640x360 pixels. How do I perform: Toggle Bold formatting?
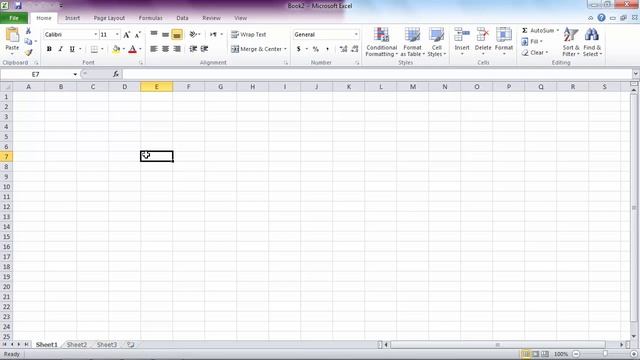[x=49, y=49]
